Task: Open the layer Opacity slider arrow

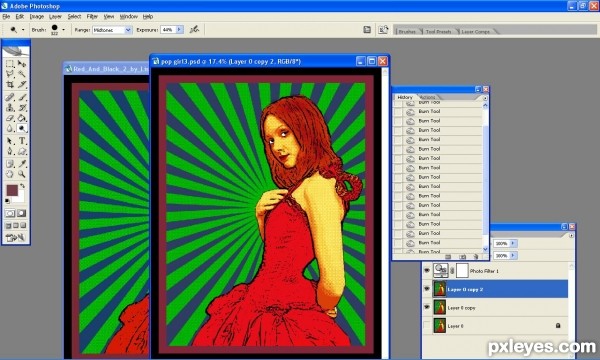Action: [513, 243]
